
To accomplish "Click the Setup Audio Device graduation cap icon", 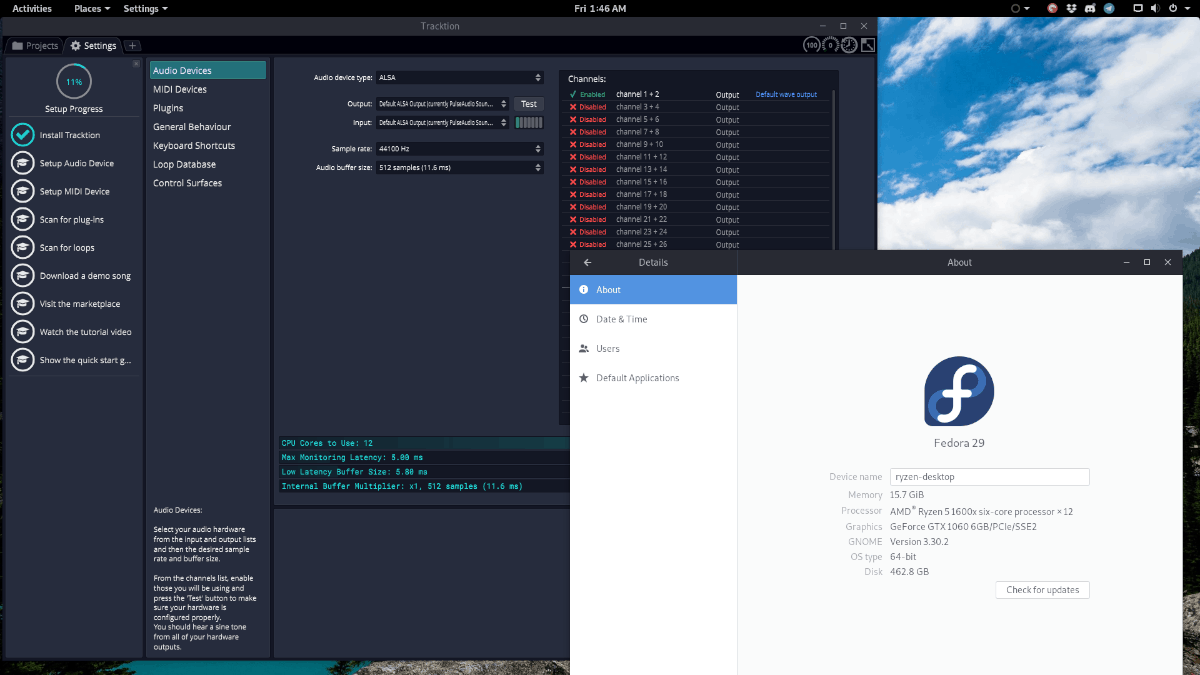I will coord(22,163).
